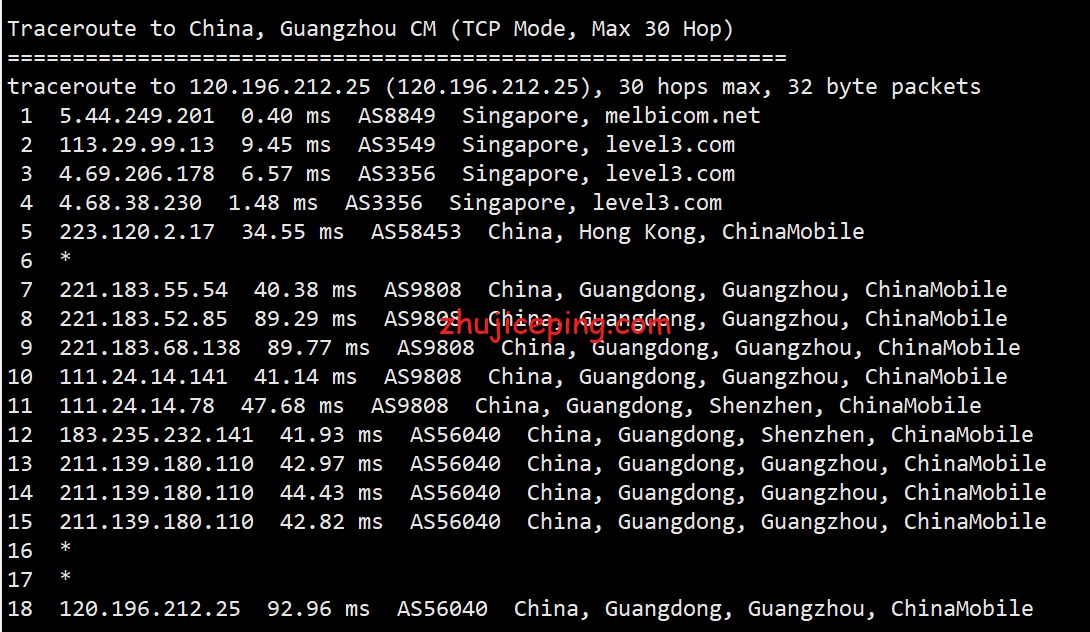Click the zhujiceping.com red watermark text
Image resolution: width=1090 pixels, height=632 pixels.
pos(556,325)
